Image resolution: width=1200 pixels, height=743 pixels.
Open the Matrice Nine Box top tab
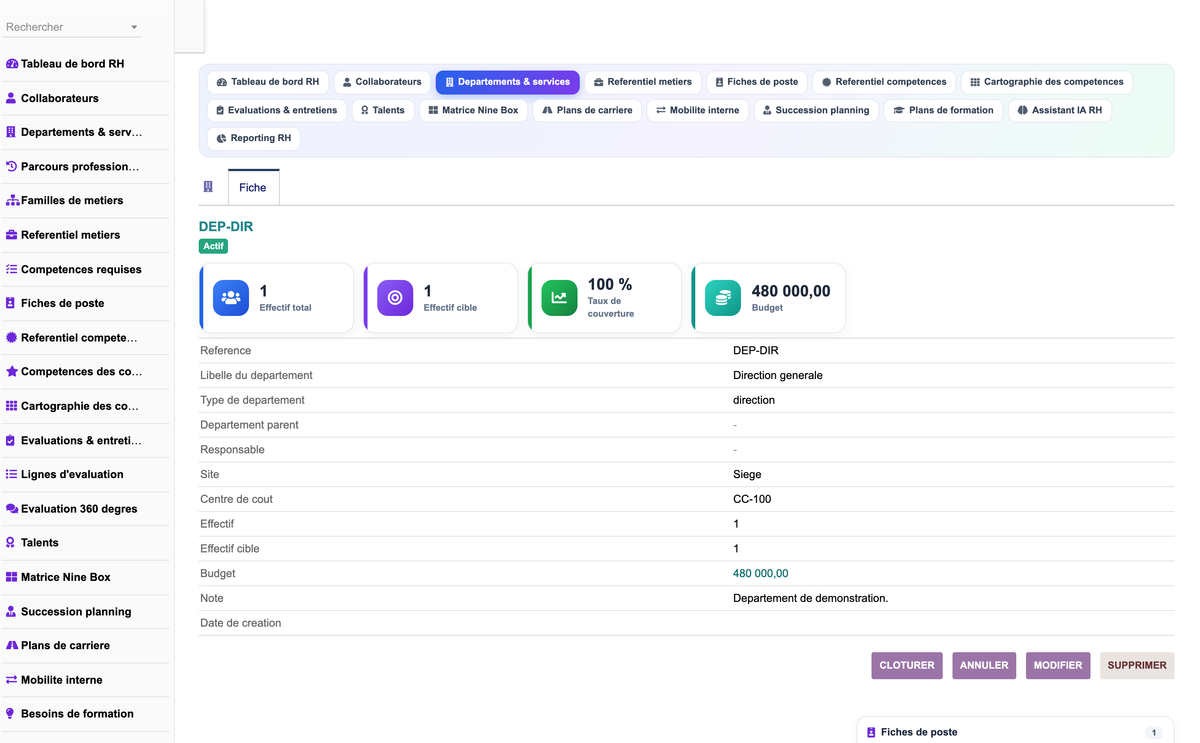473,110
